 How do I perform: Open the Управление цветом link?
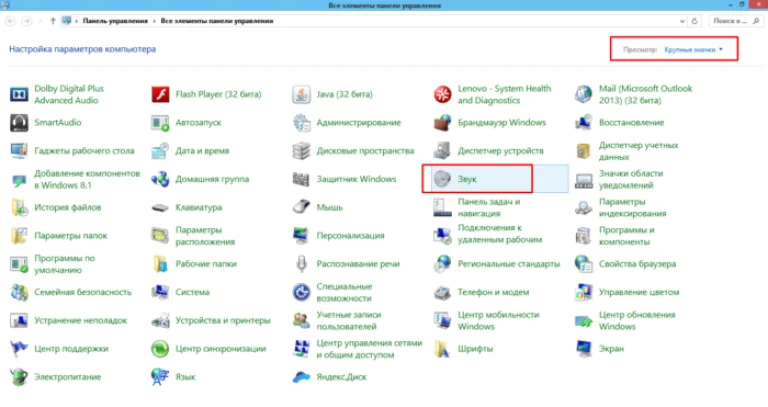click(x=639, y=292)
